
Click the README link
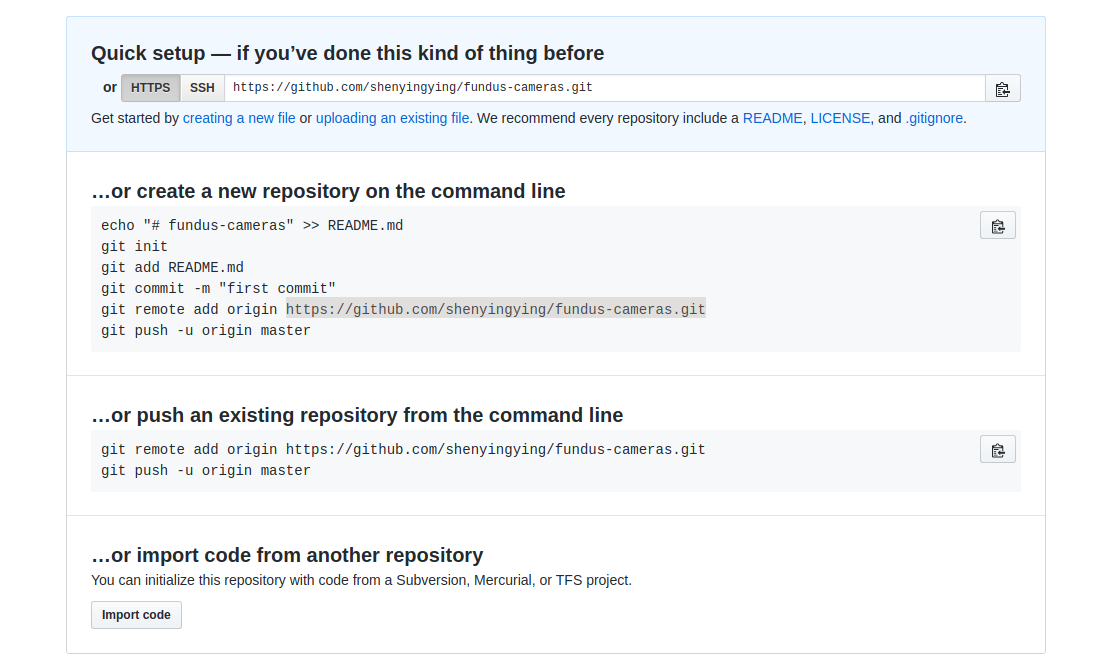[772, 118]
